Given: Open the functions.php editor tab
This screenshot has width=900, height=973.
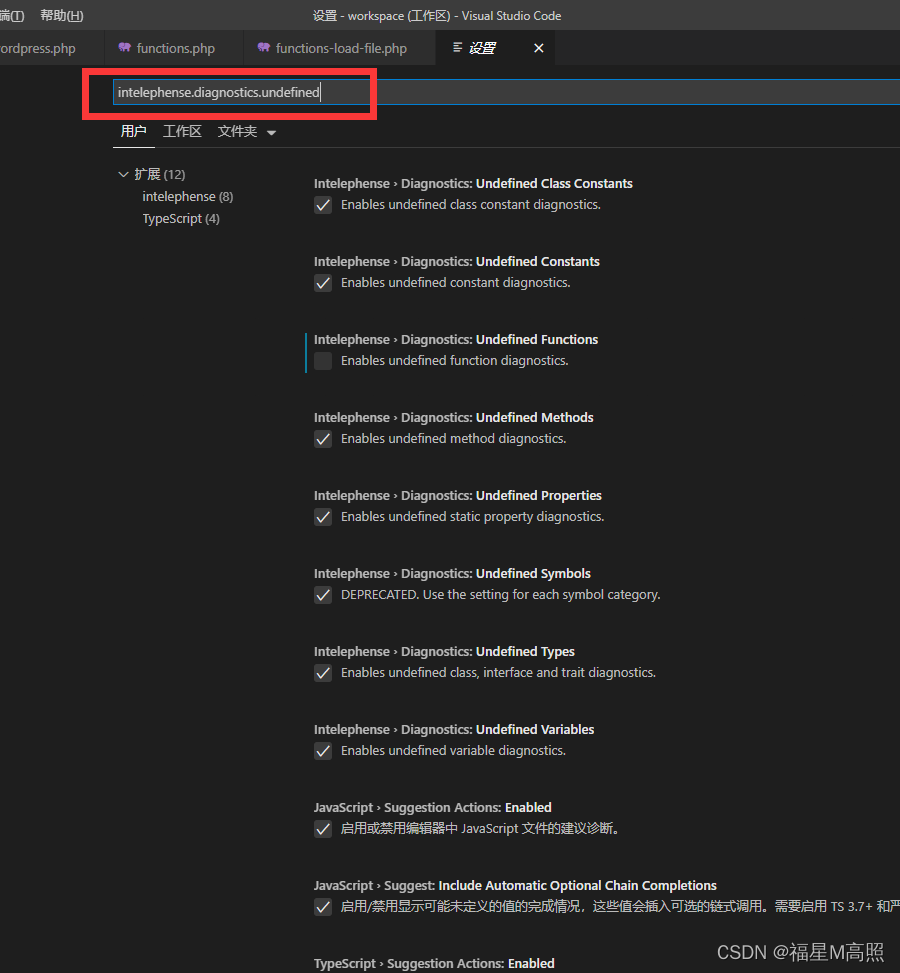Looking at the screenshot, I should coord(176,48).
